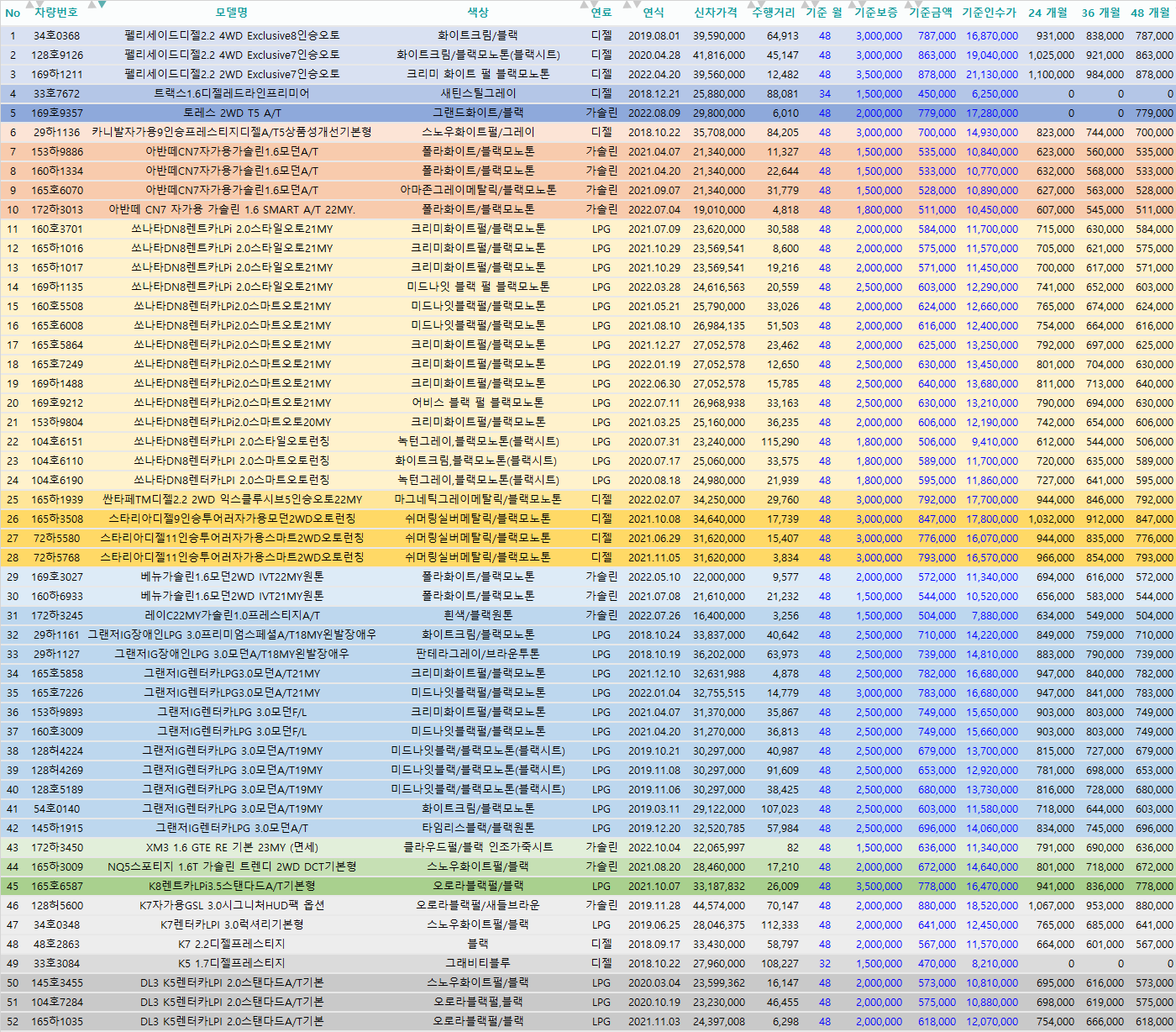Click model 싼타페TM디젤2.2 2WD 익스클루시브5인승오토22MY

click(232, 500)
